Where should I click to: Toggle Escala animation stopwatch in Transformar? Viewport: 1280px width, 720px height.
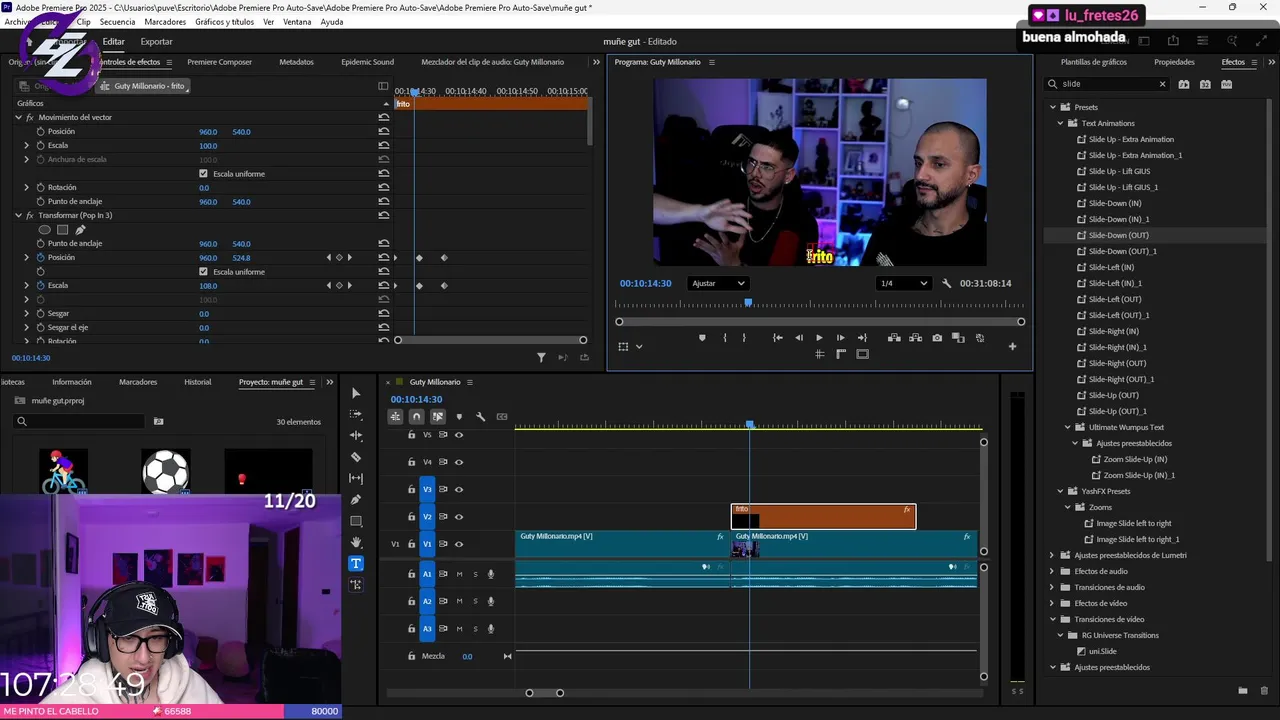(x=41, y=285)
